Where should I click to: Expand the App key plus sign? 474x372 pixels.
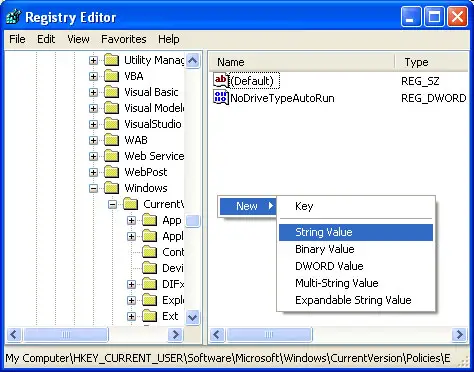point(132,220)
